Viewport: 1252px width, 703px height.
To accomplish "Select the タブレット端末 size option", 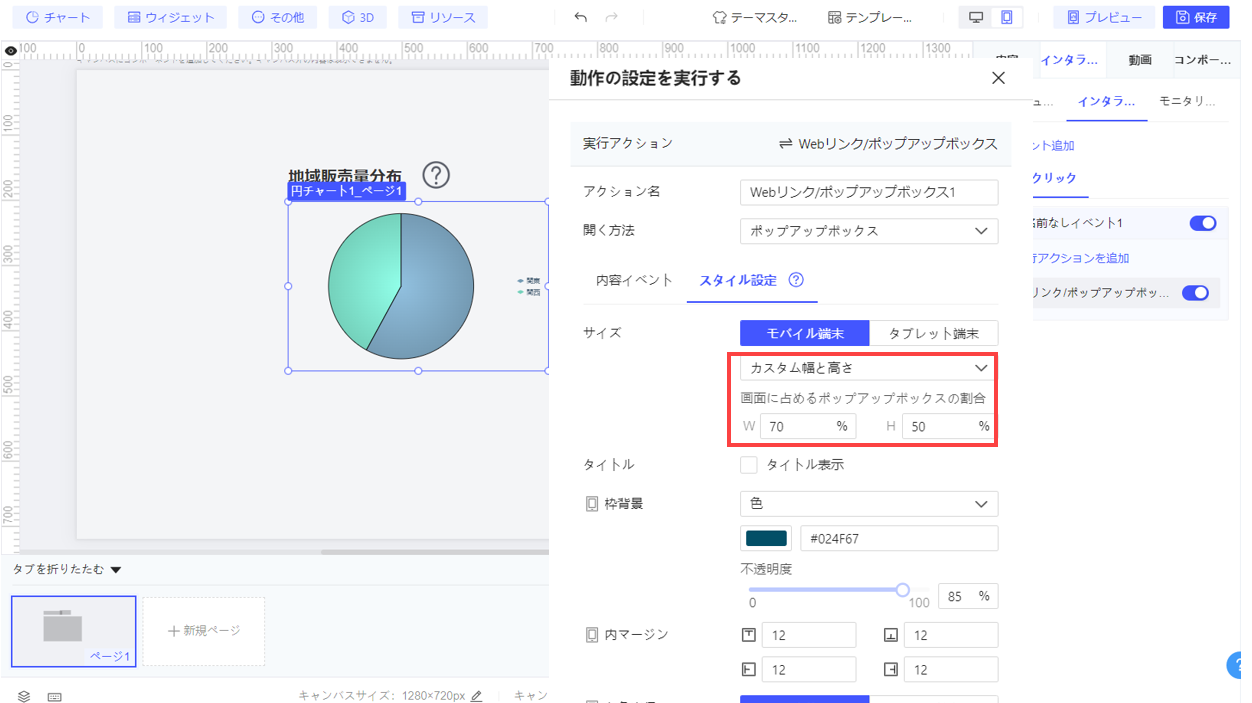I will click(x=934, y=333).
